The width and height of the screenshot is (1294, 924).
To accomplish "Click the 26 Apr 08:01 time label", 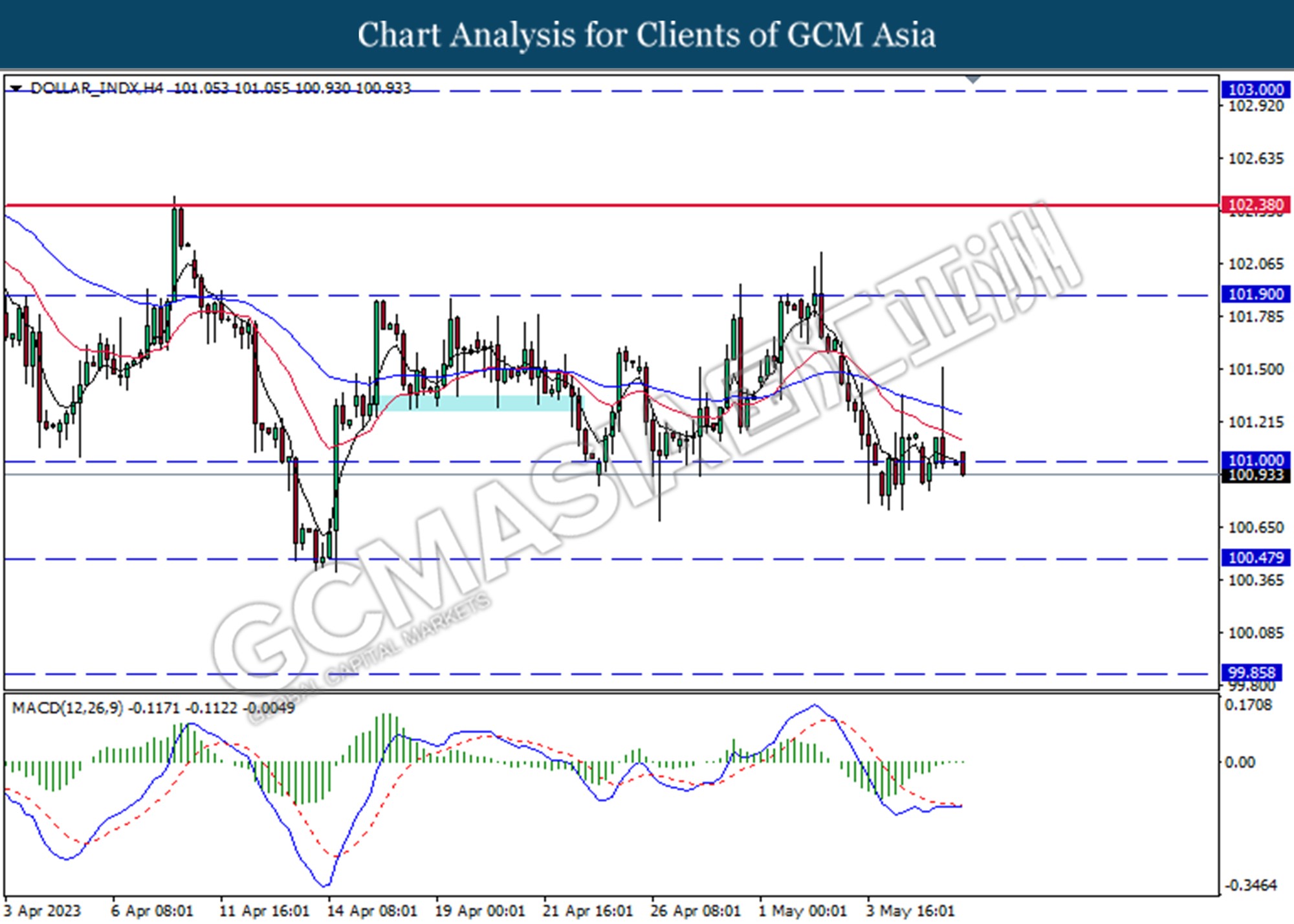I will coord(696,911).
